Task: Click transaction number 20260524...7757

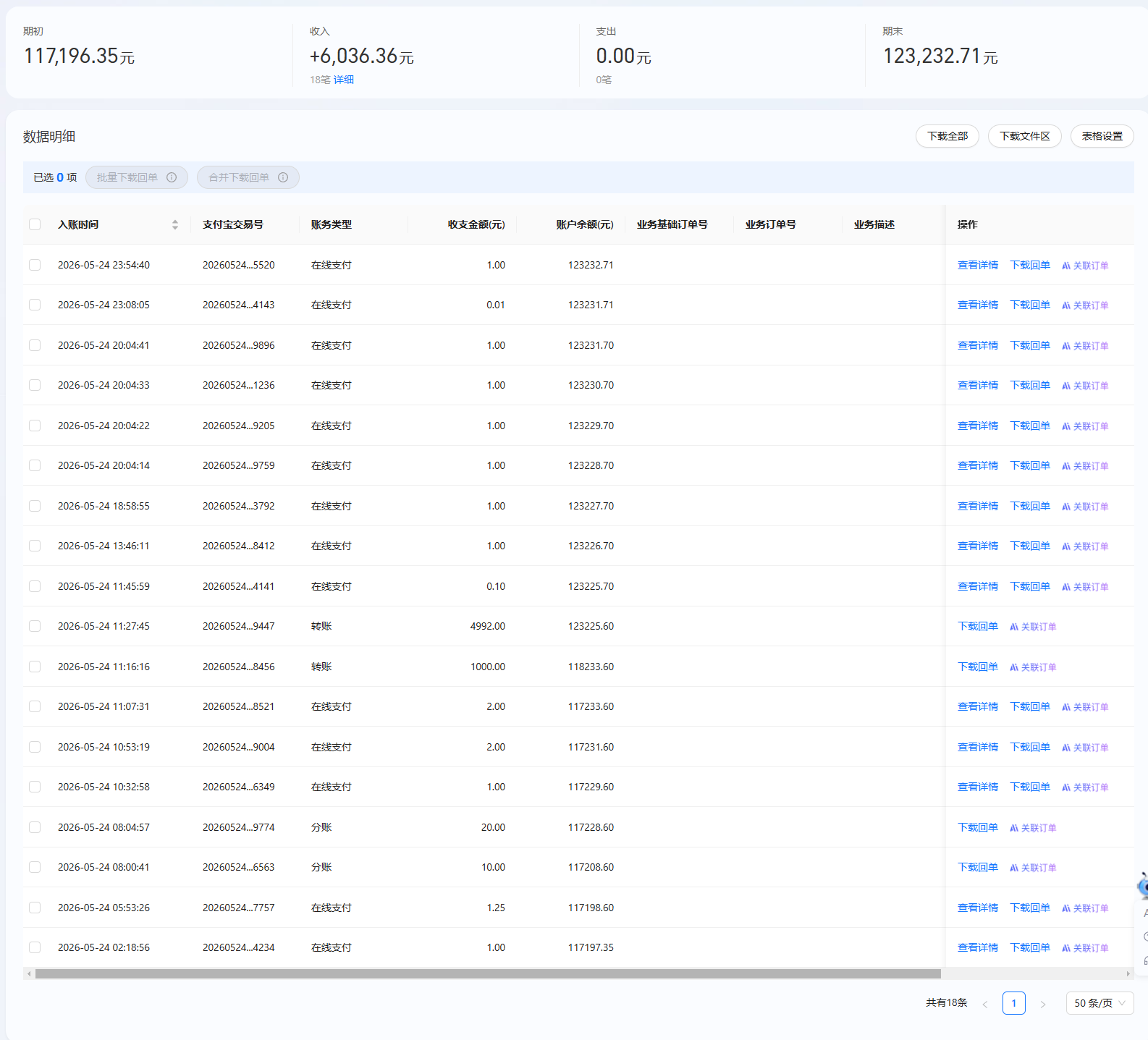Action: (239, 908)
